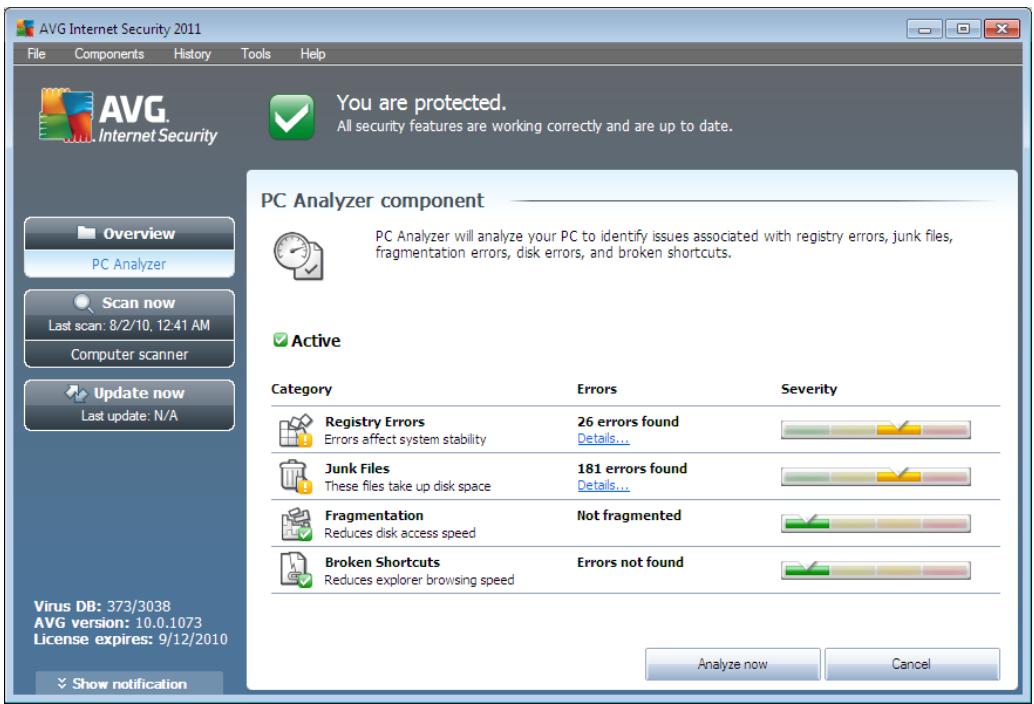Minimize the AVG window
Viewport: 1034px width, 704px height.
tap(925, 29)
